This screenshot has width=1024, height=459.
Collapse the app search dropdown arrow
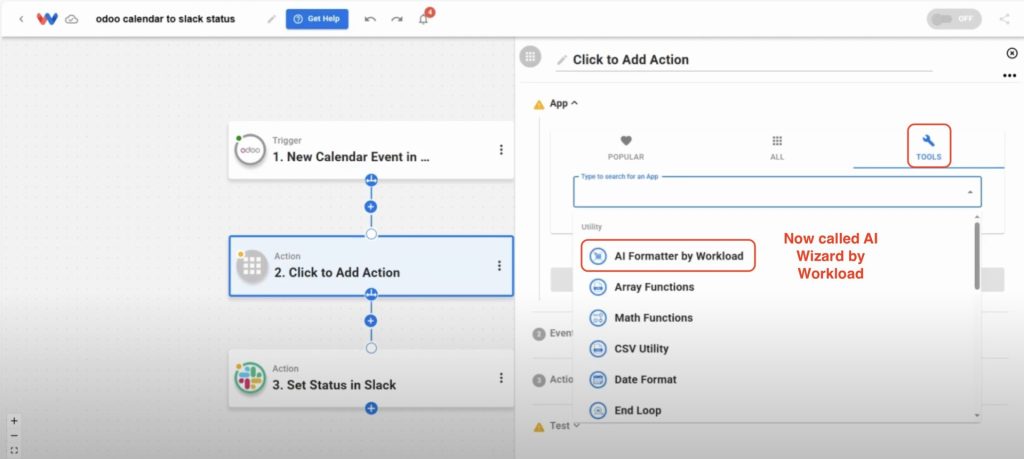970,193
